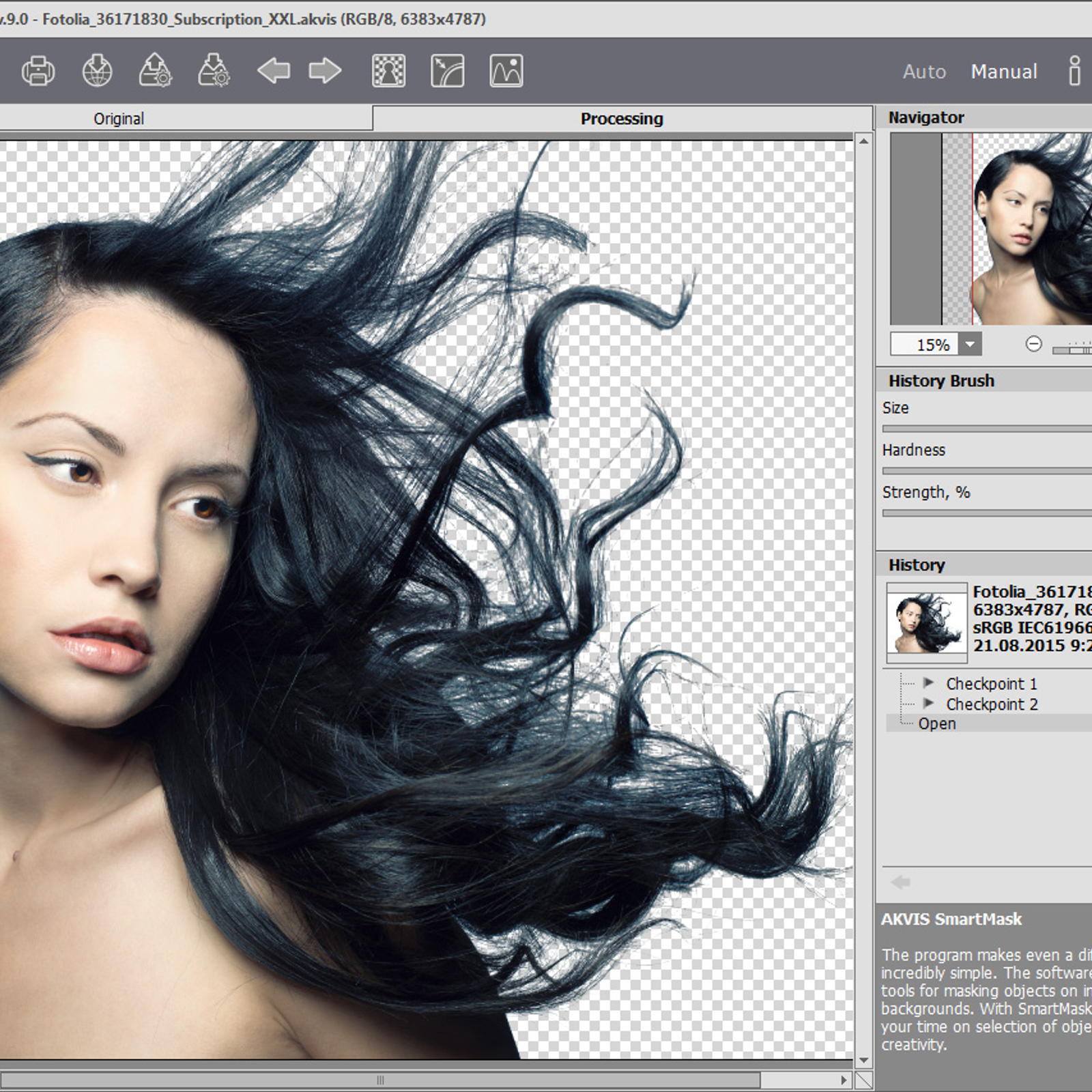This screenshot has width=1092, height=1092.
Task: Adjust the Hardness slider
Action: 987,470
